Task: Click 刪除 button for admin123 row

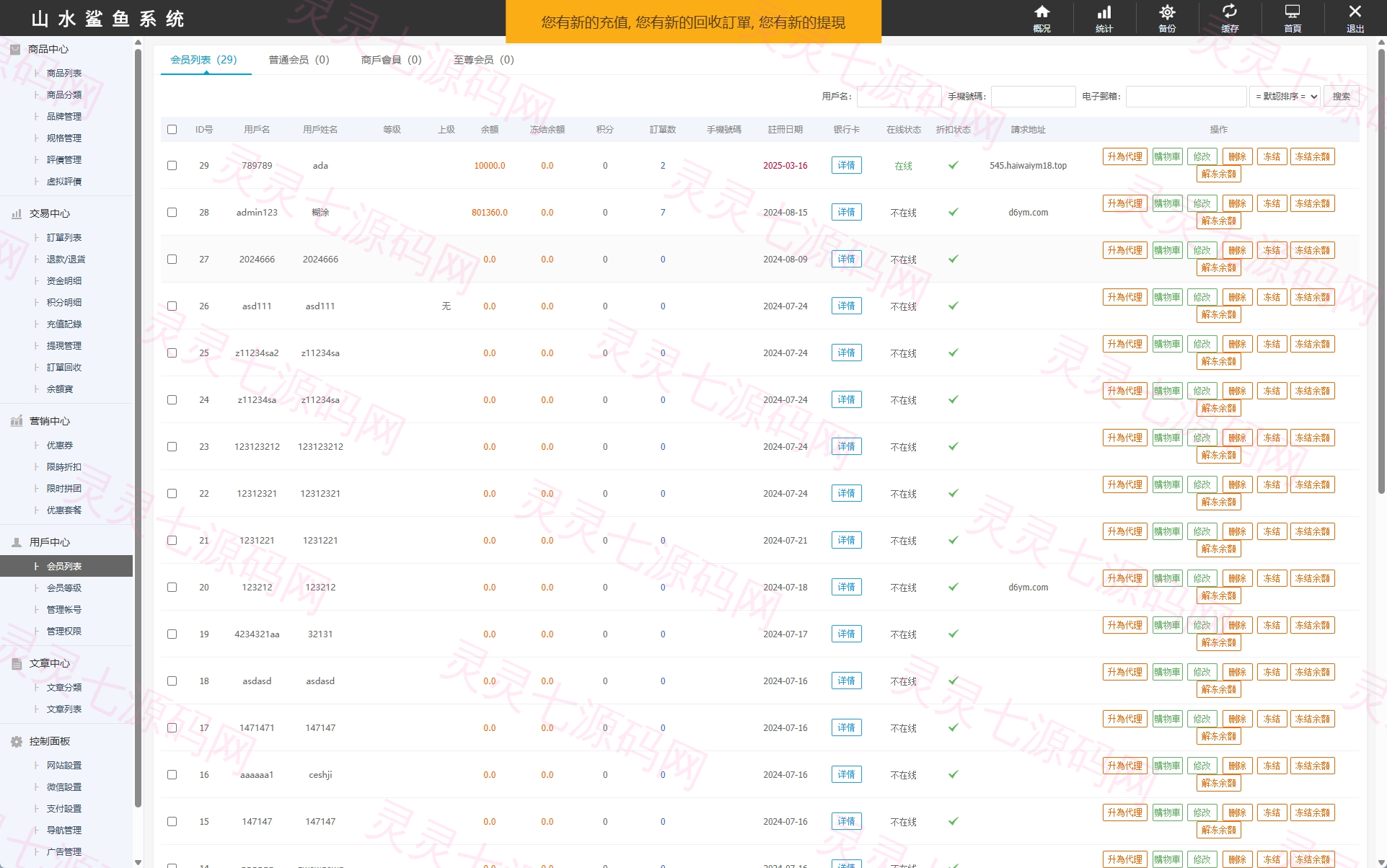Action: tap(1237, 203)
